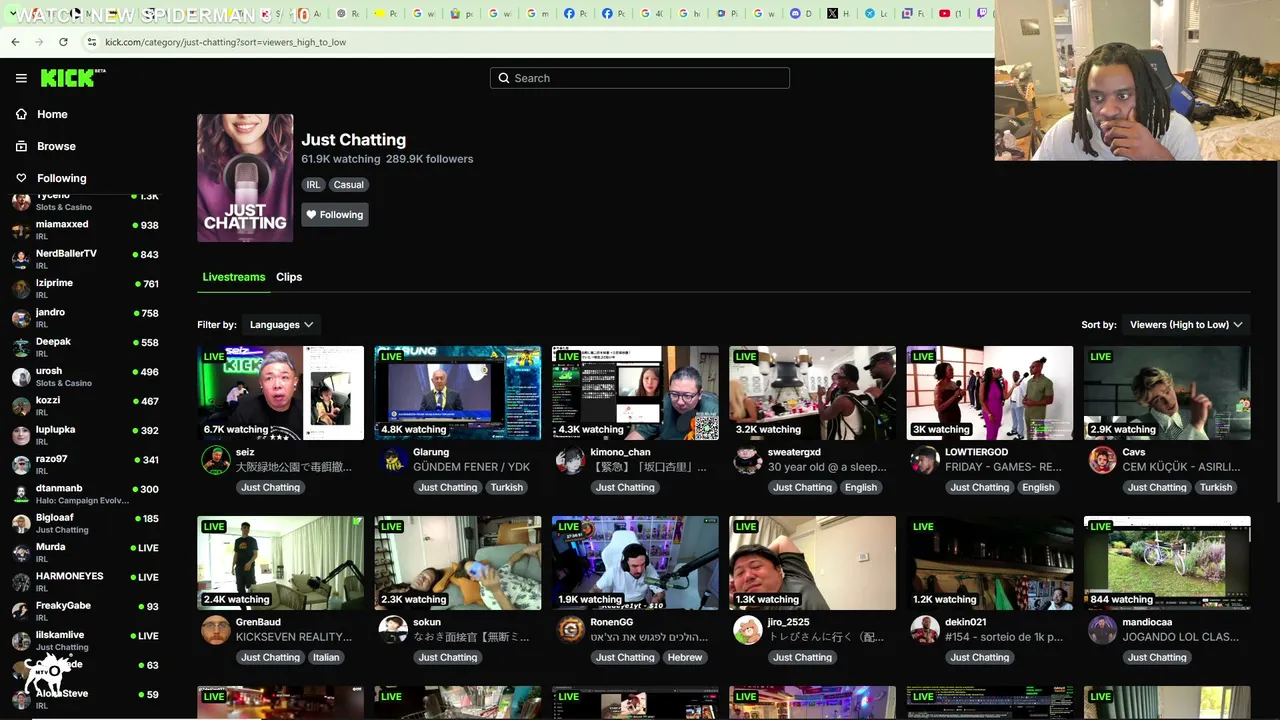Open the Viewers (High to Low) sort dropdown
Image resolution: width=1280 pixels, height=720 pixels.
1186,324
